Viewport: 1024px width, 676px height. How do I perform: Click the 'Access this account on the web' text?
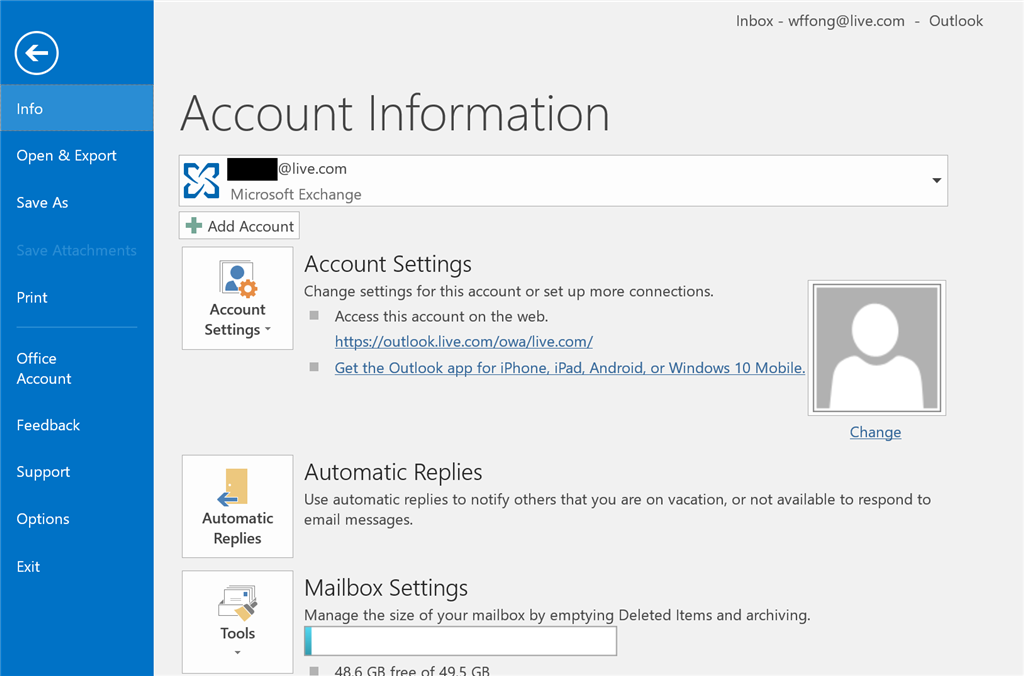(441, 316)
